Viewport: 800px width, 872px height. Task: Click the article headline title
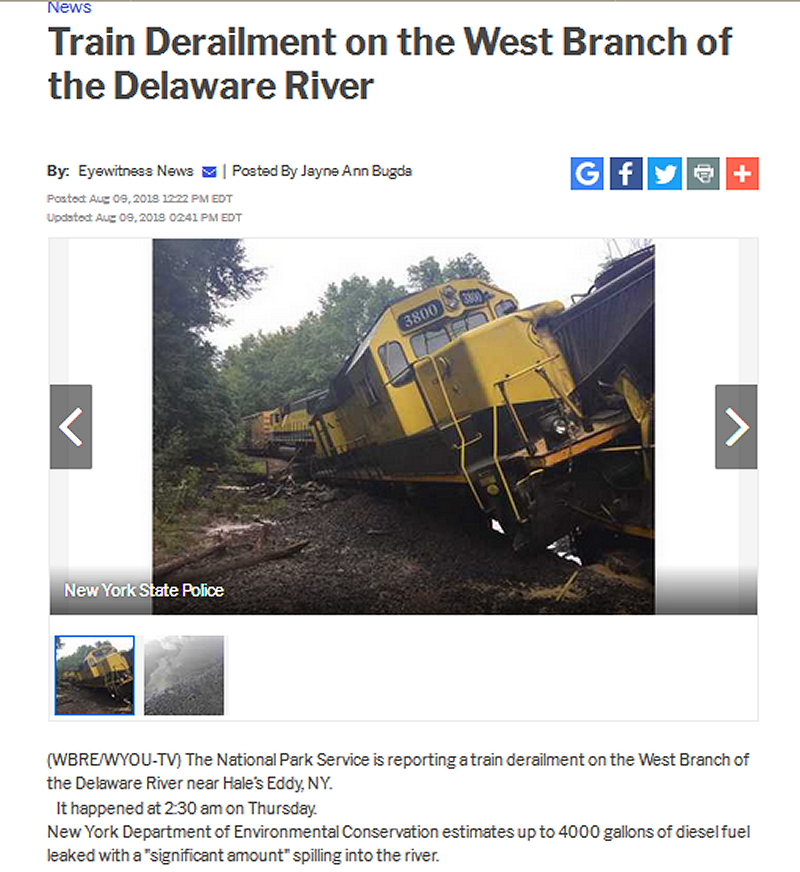(x=390, y=64)
